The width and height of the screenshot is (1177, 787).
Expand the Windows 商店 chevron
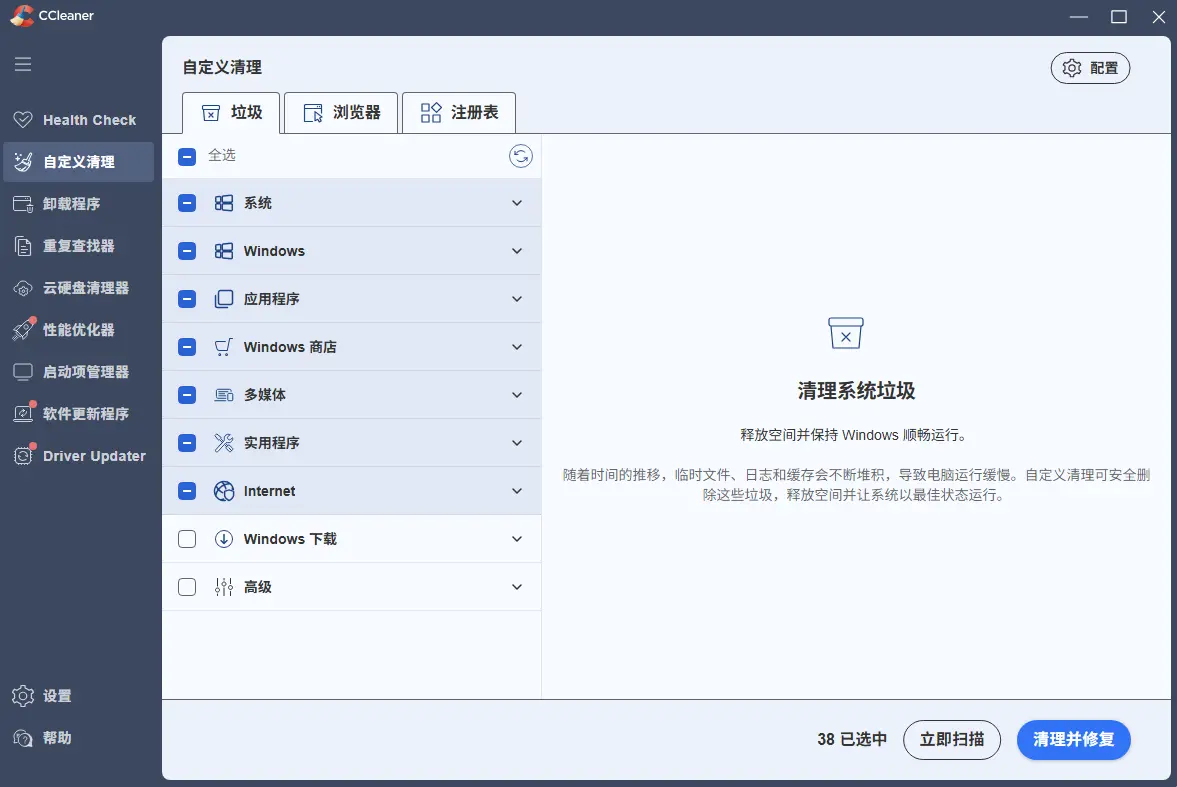(517, 348)
